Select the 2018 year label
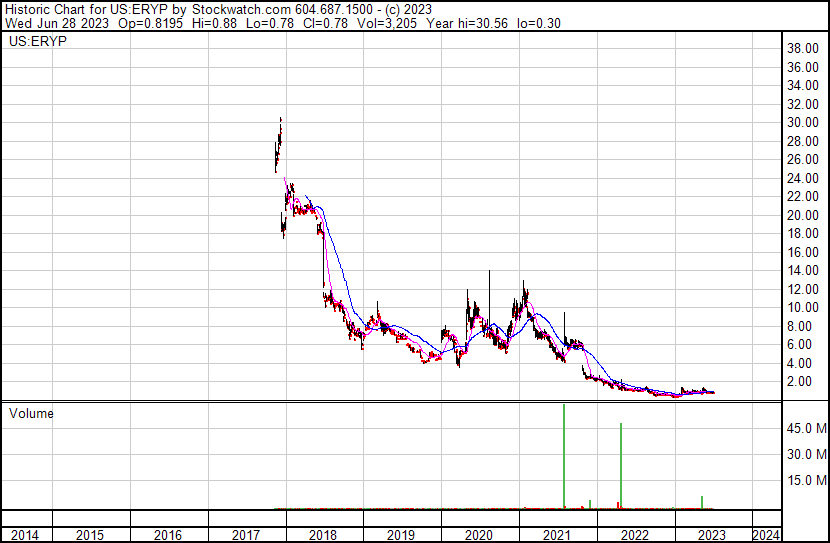This screenshot has height=543, width=830. pyautogui.click(x=323, y=535)
